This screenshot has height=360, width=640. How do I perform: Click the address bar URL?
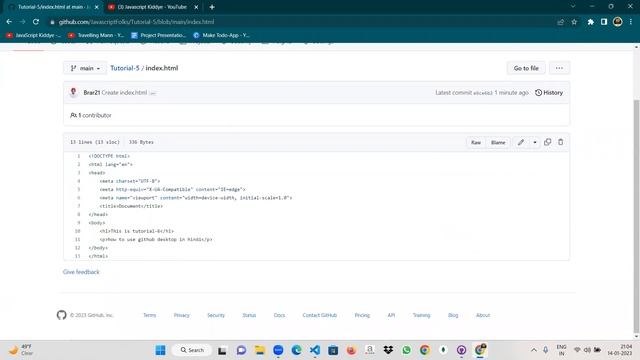136,22
